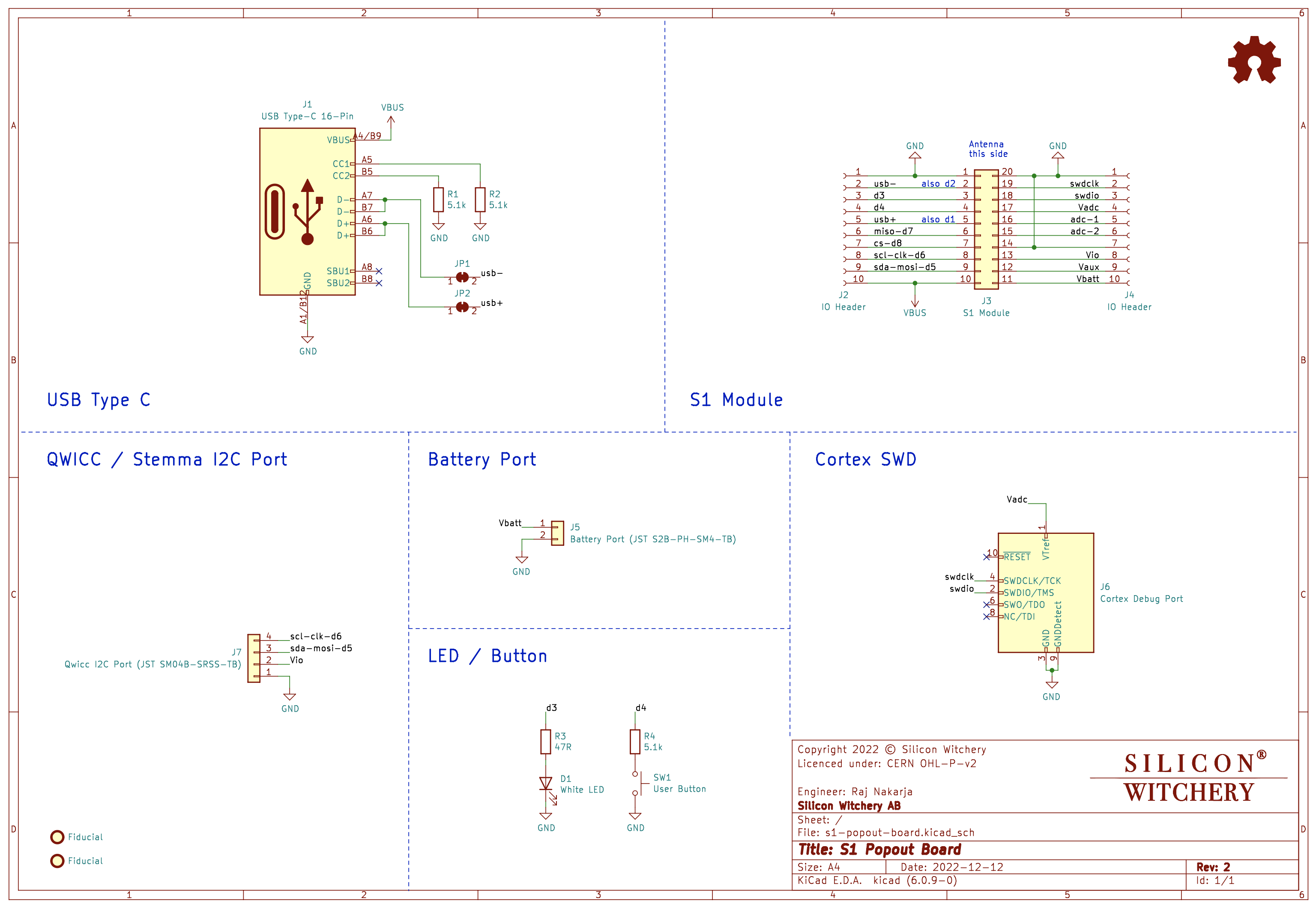This screenshot has width=1316, height=910.
Task: Click the no-connect X on SBU2
Action: point(379,283)
